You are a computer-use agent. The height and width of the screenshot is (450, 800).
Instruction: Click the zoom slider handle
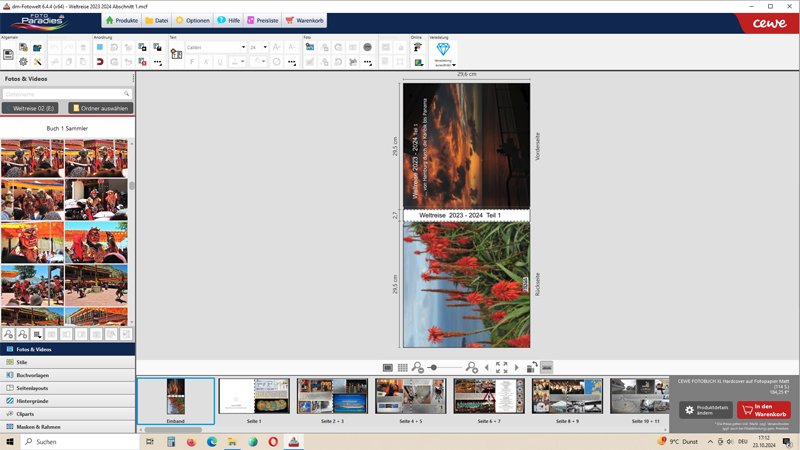click(432, 368)
